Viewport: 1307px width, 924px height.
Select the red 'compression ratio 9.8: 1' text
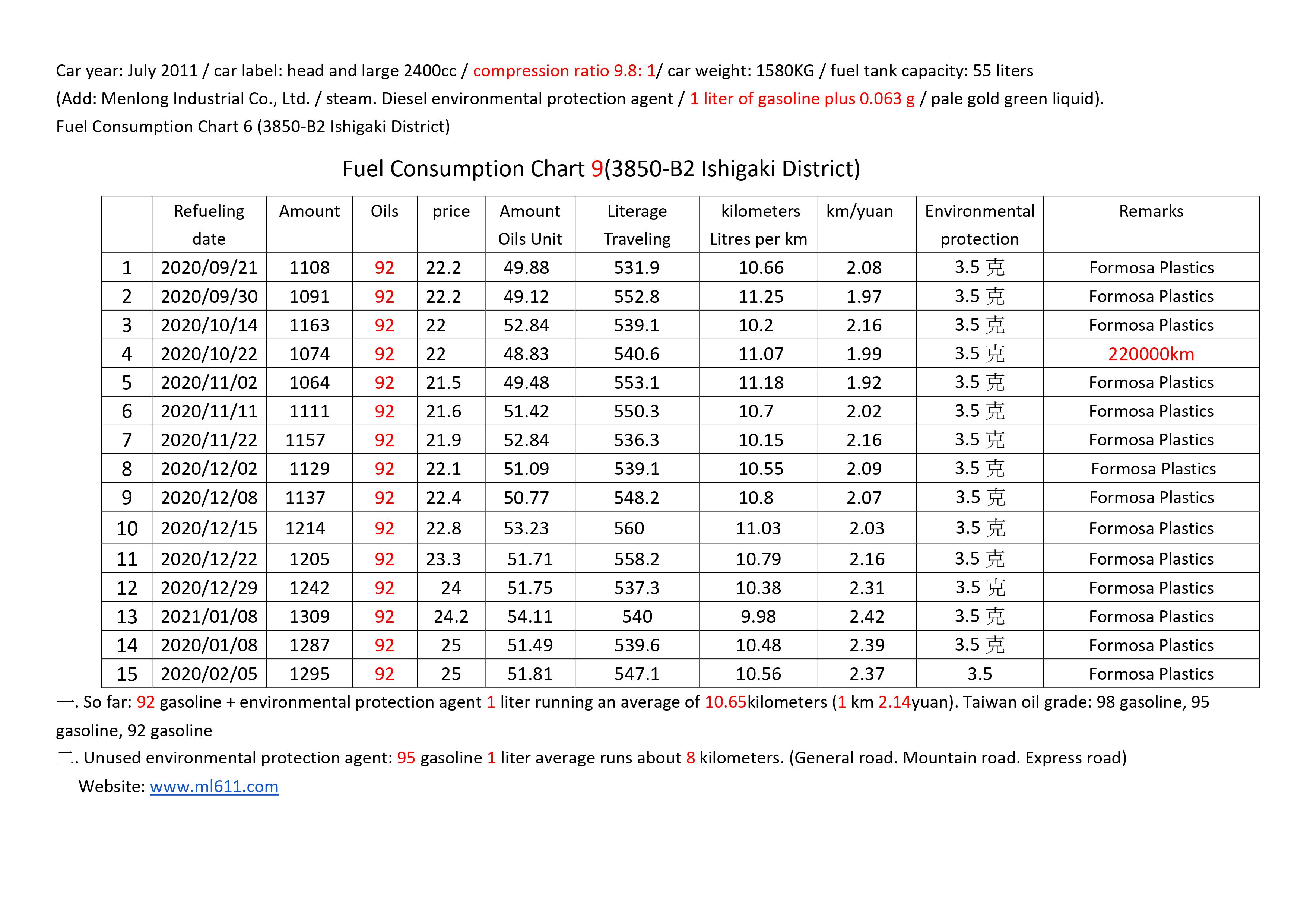pyautogui.click(x=564, y=71)
